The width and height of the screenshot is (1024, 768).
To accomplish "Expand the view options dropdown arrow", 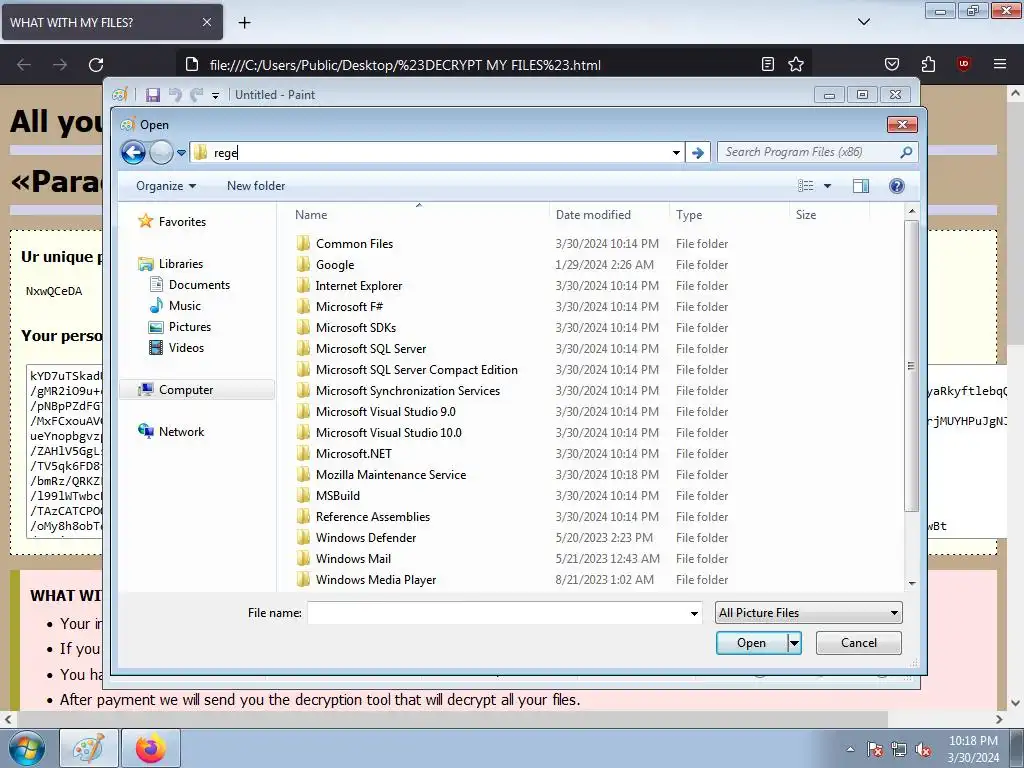I will point(827,186).
